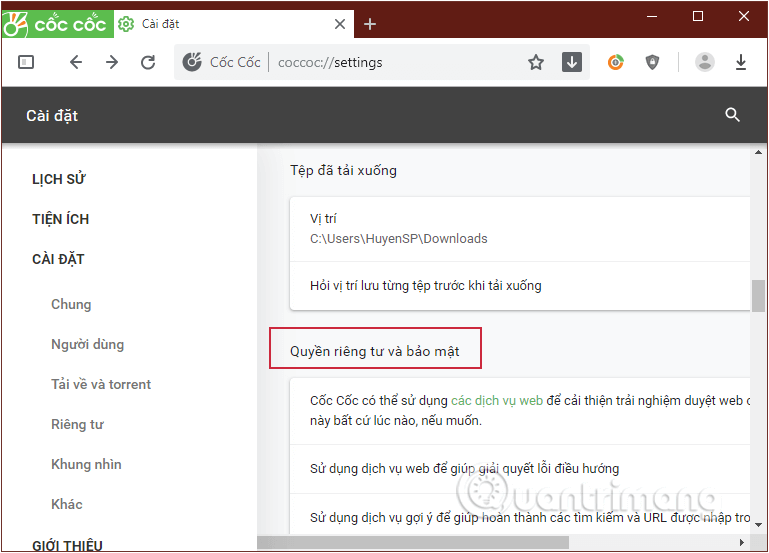Open the shield ad-block icon
The height and width of the screenshot is (553, 769).
652,62
